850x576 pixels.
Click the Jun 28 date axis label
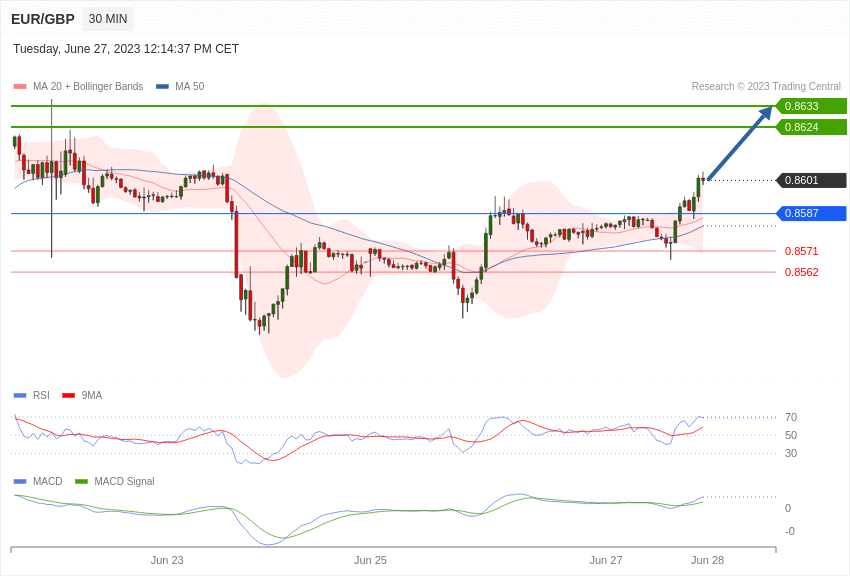(x=707, y=560)
